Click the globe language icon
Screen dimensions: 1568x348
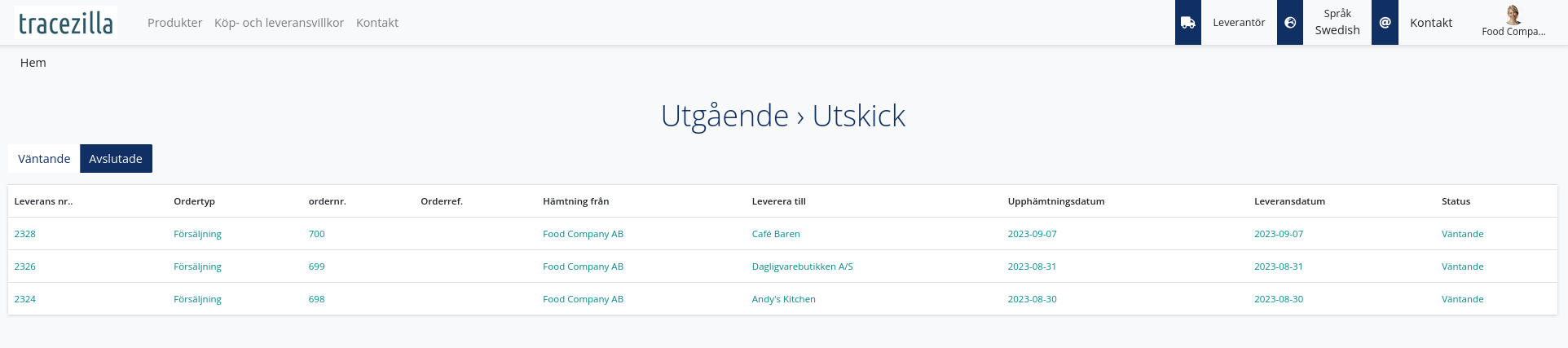[x=1290, y=23]
